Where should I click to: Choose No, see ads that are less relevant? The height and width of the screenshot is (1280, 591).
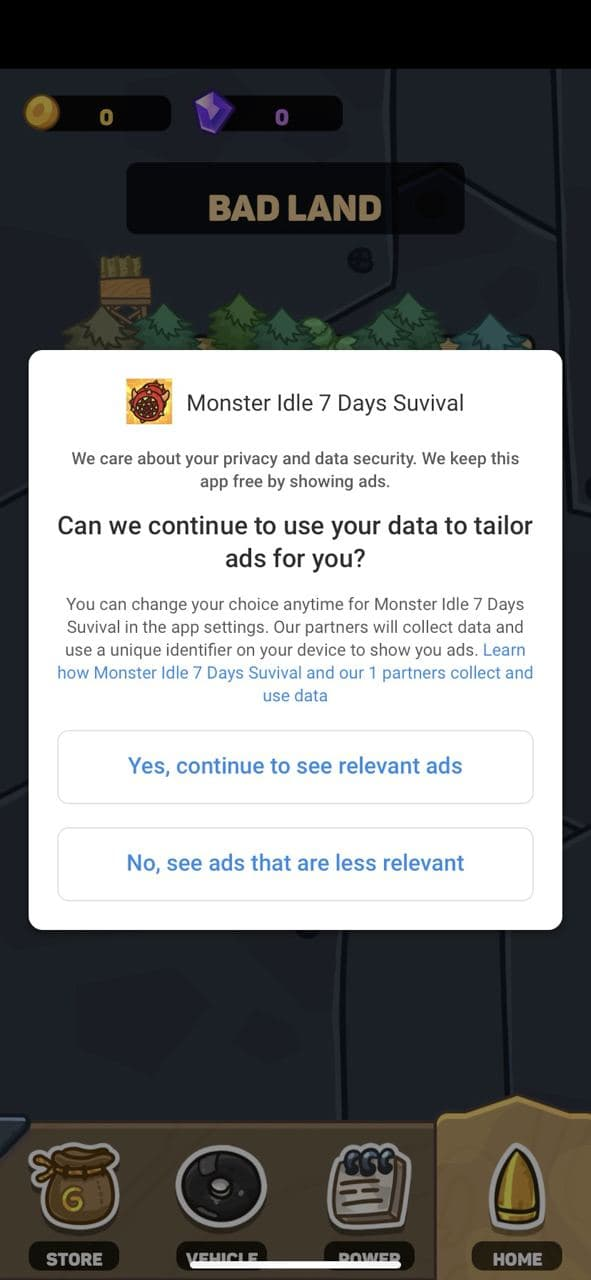[295, 864]
